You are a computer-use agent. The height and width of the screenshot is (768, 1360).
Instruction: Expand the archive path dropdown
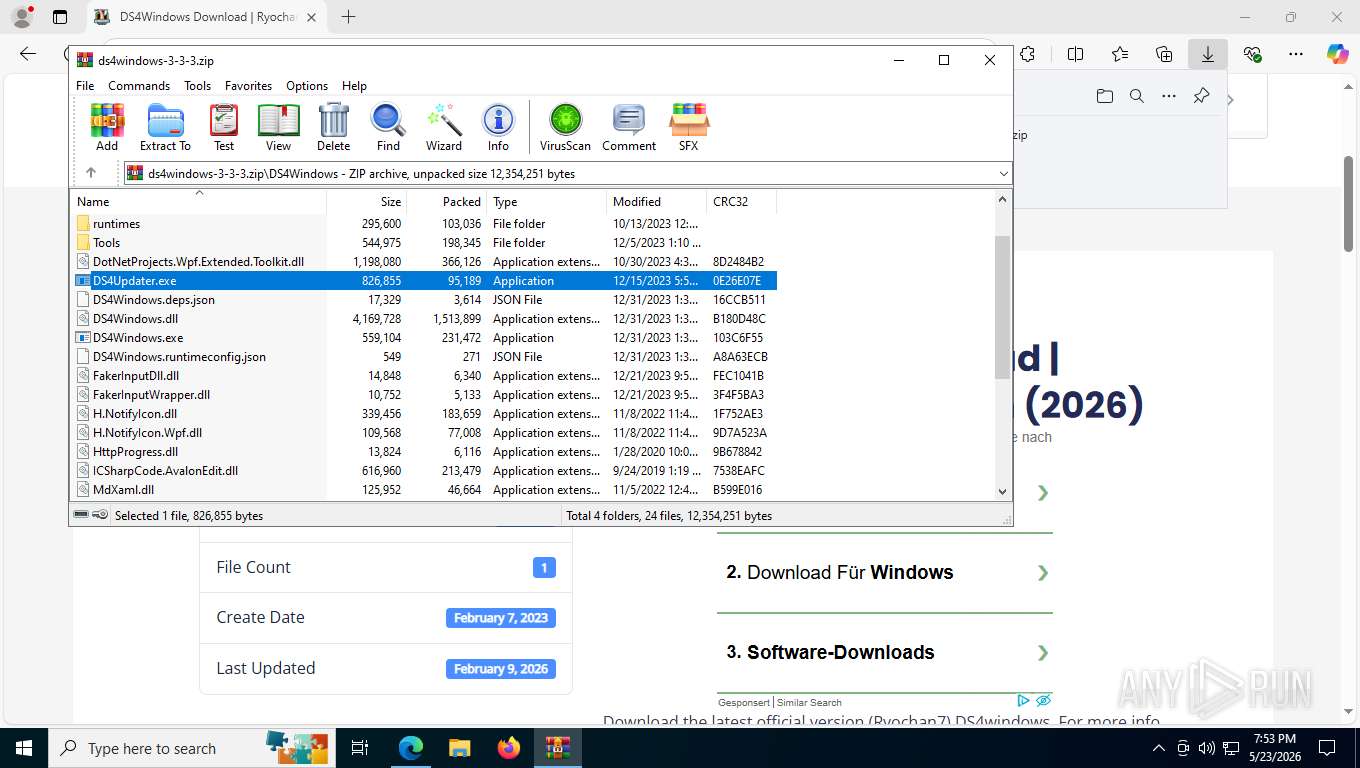(x=1003, y=174)
